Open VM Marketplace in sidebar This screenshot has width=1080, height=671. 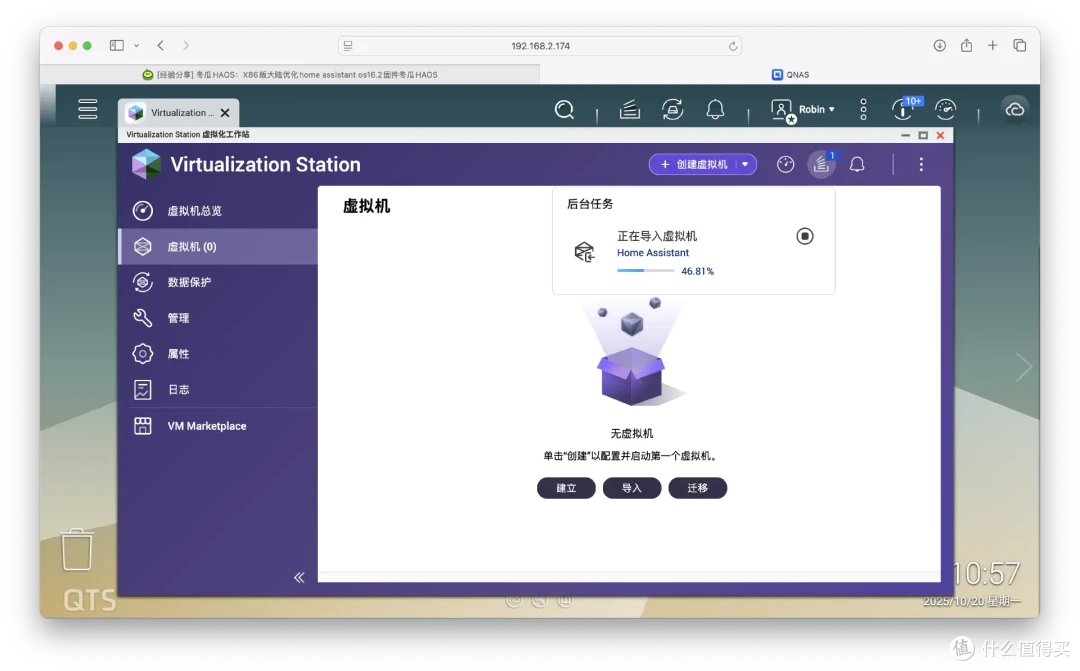[218, 426]
